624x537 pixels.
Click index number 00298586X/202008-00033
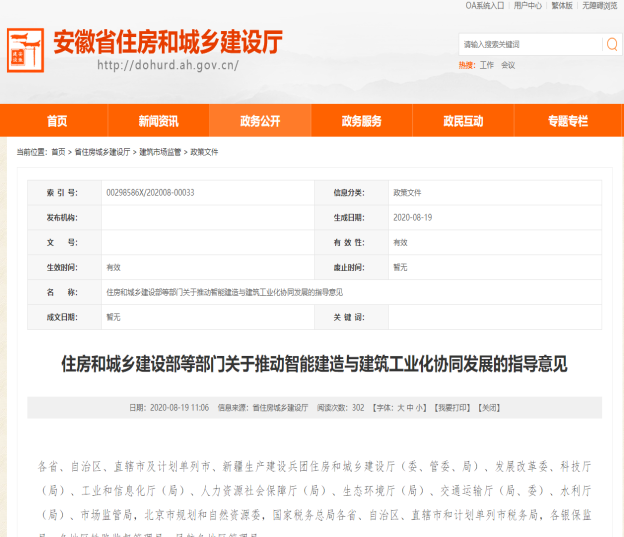coord(150,193)
